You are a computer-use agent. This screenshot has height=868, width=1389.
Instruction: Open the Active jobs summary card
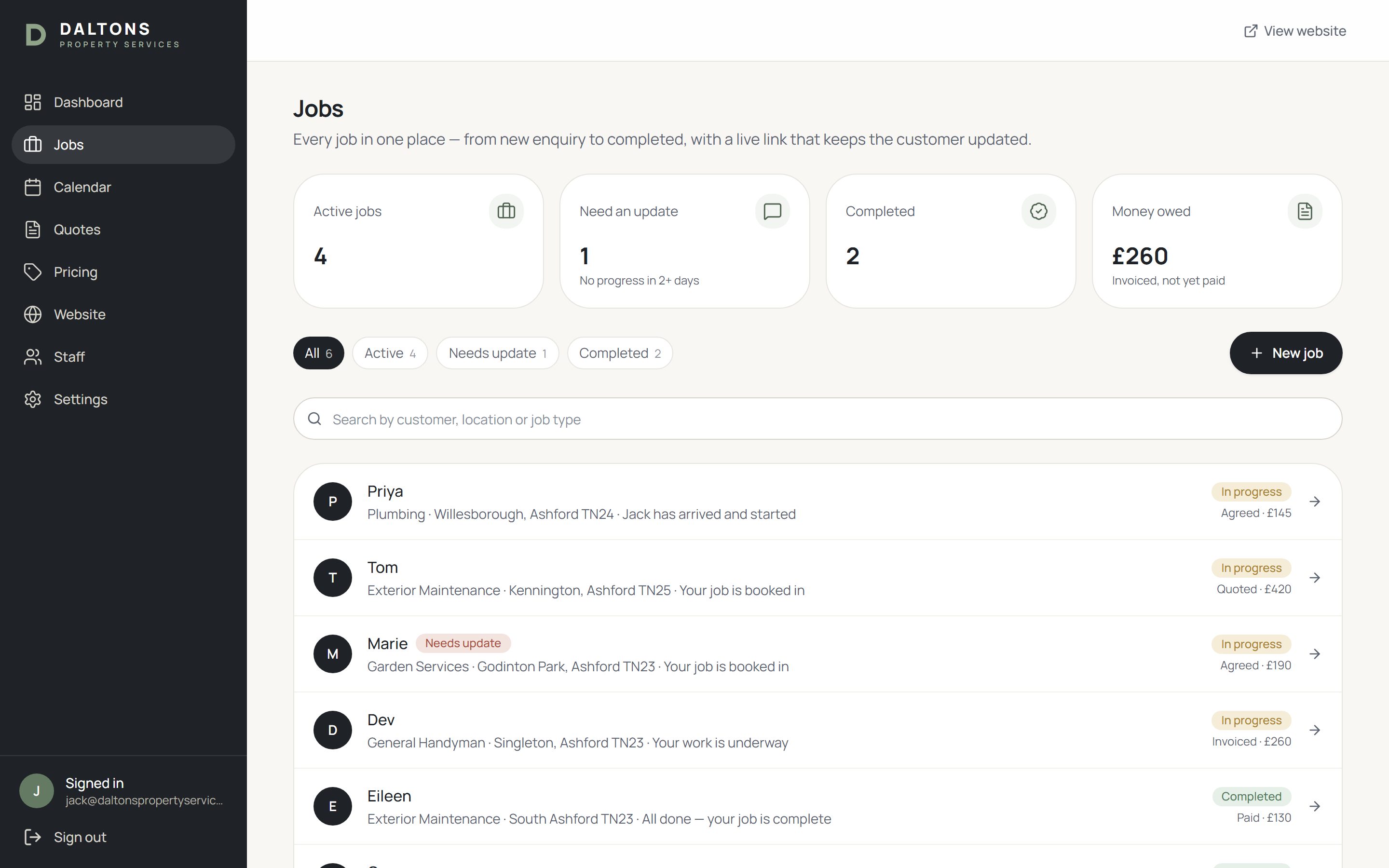tap(419, 241)
